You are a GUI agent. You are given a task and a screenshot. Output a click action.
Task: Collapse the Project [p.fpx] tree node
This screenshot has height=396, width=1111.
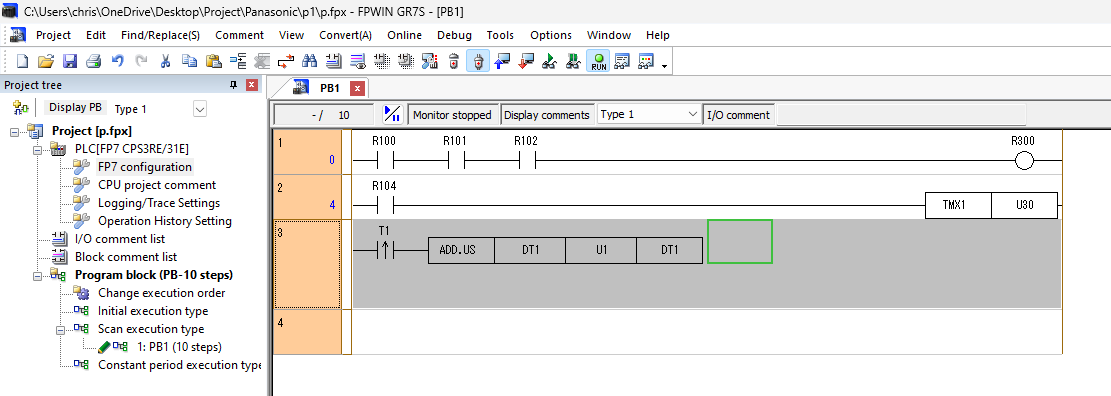[x=15, y=131]
